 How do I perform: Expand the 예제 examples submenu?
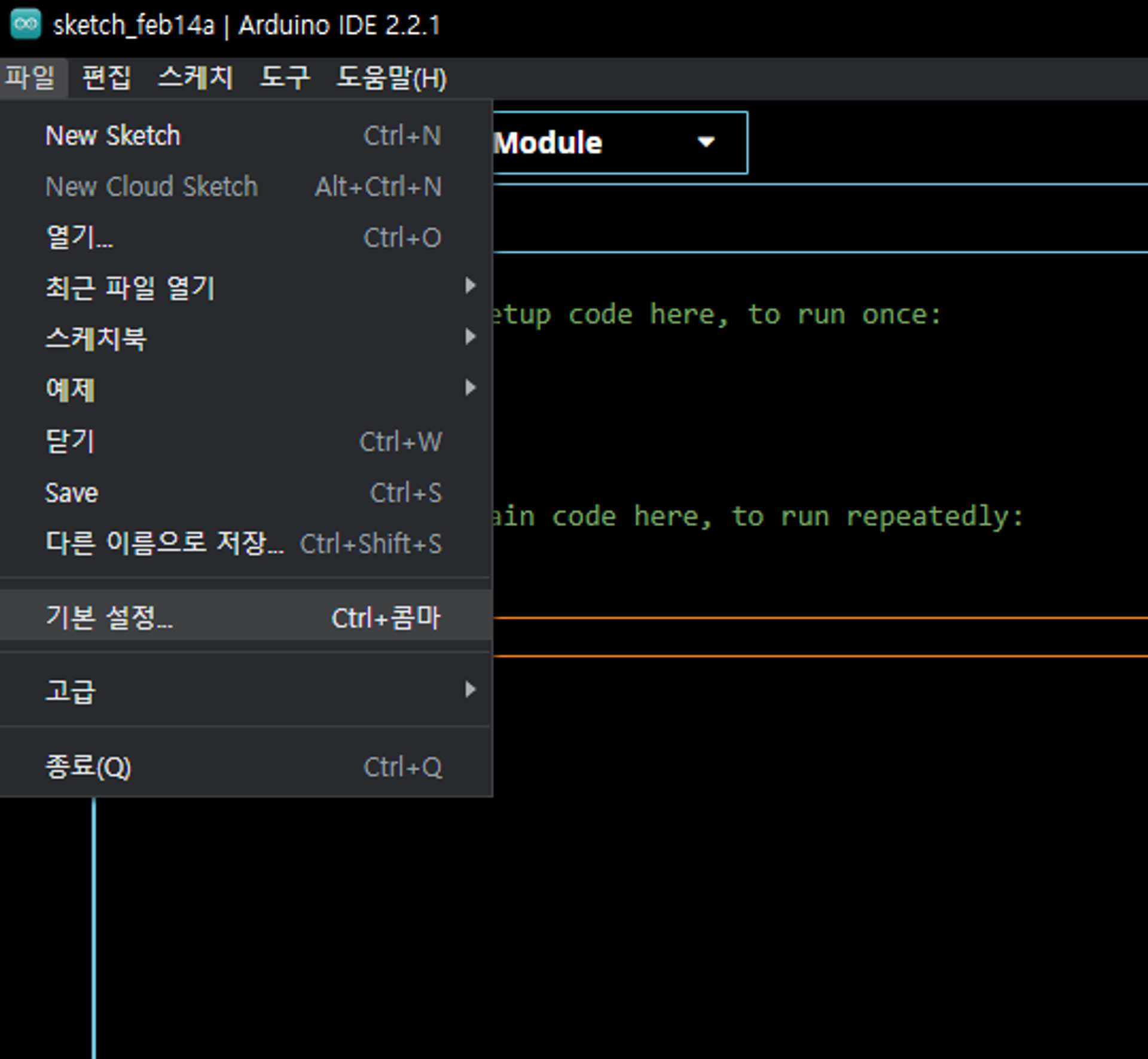click(71, 390)
